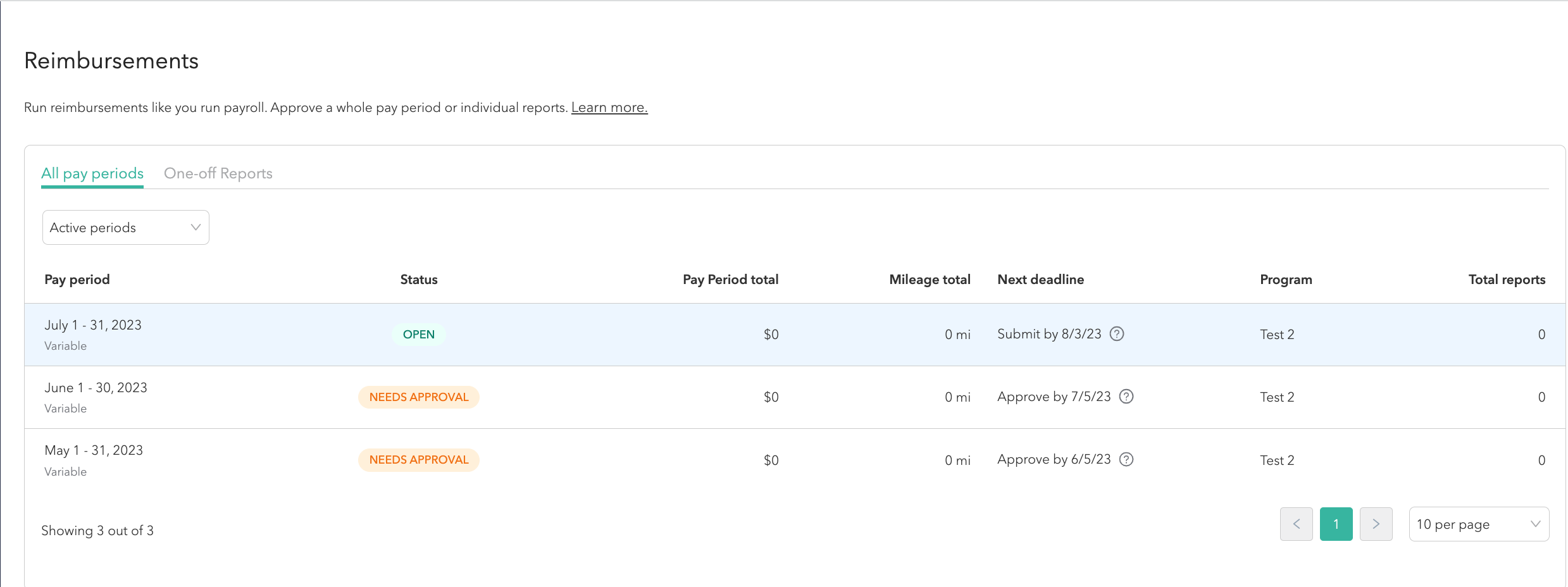This screenshot has width=1568, height=587.
Task: Click the Pay period column header
Action: click(x=77, y=280)
